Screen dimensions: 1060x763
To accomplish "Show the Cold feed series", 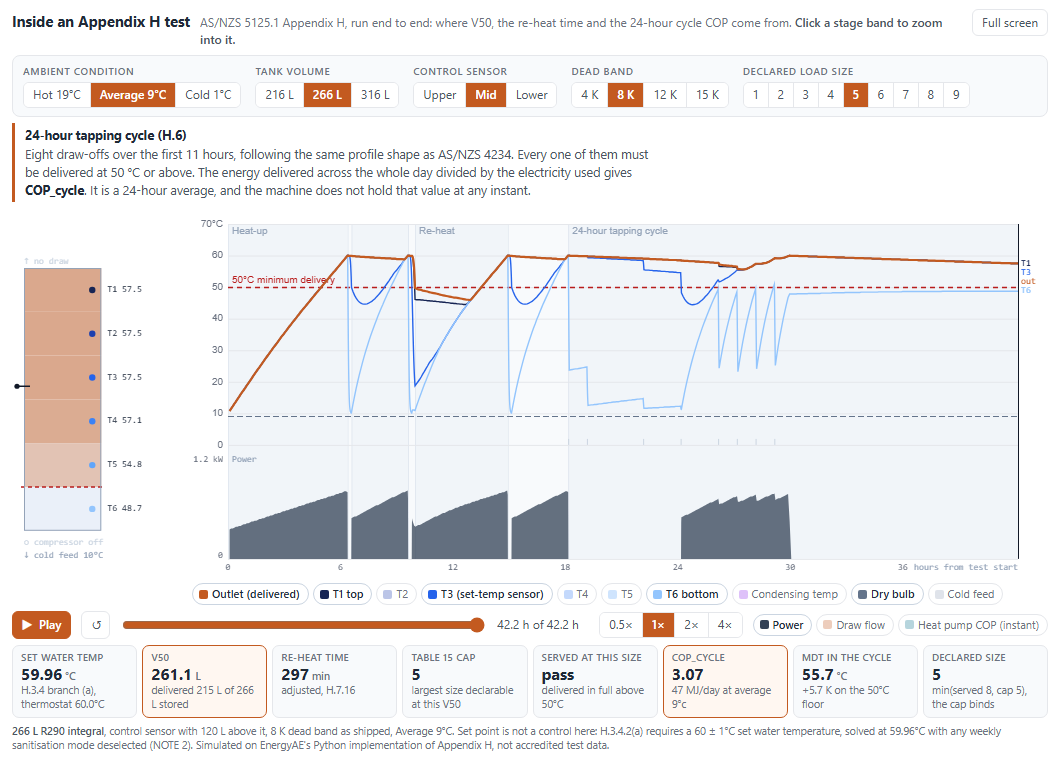I will (x=965, y=595).
